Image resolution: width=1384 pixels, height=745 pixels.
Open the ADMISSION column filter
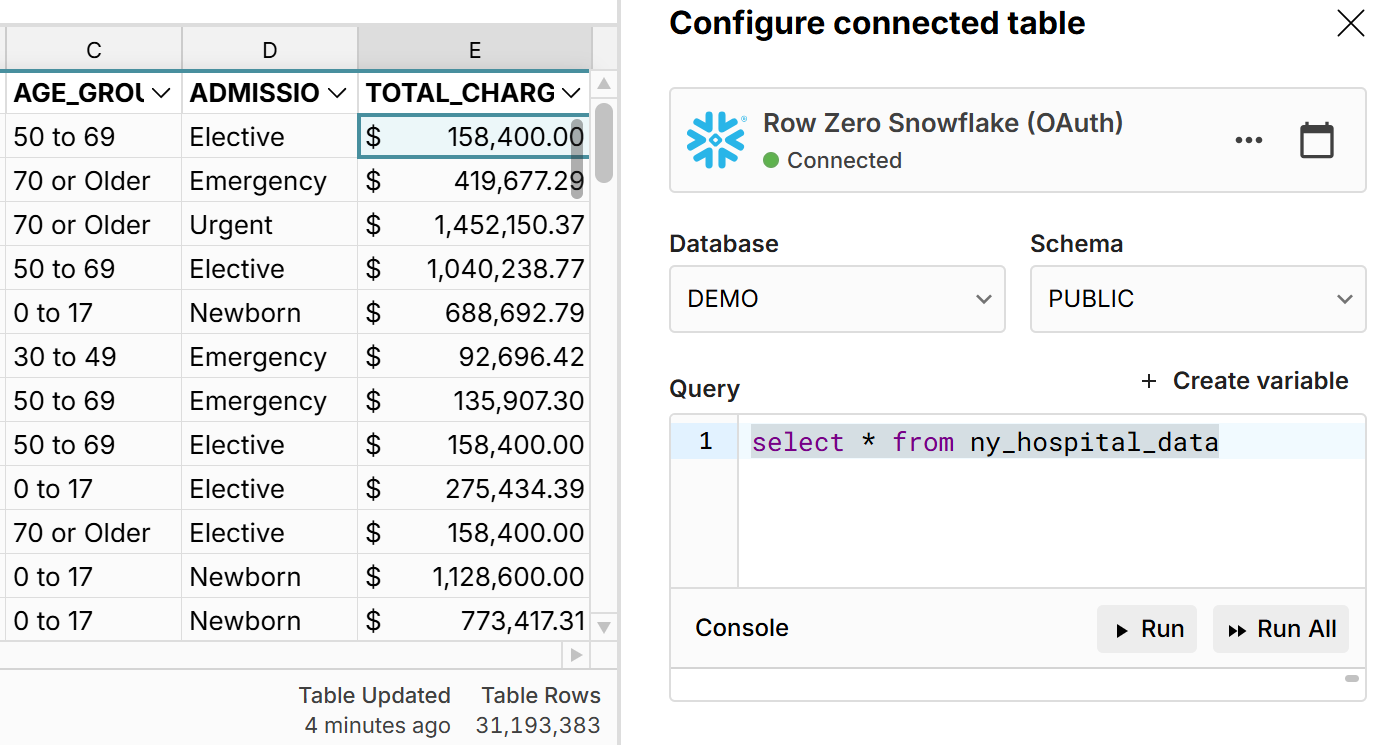tap(336, 93)
